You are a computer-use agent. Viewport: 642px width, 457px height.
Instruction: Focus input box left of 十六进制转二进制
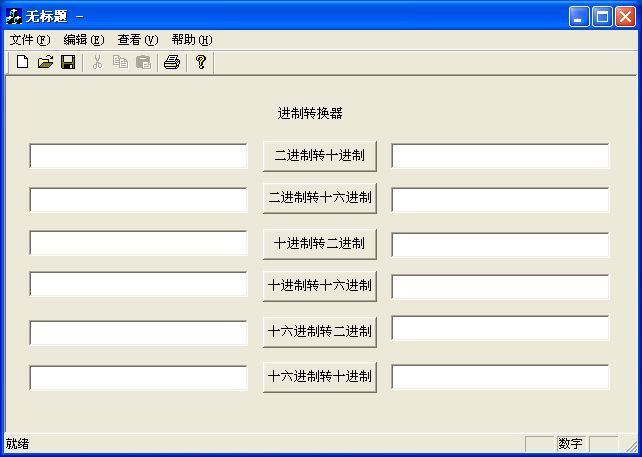pos(138,333)
